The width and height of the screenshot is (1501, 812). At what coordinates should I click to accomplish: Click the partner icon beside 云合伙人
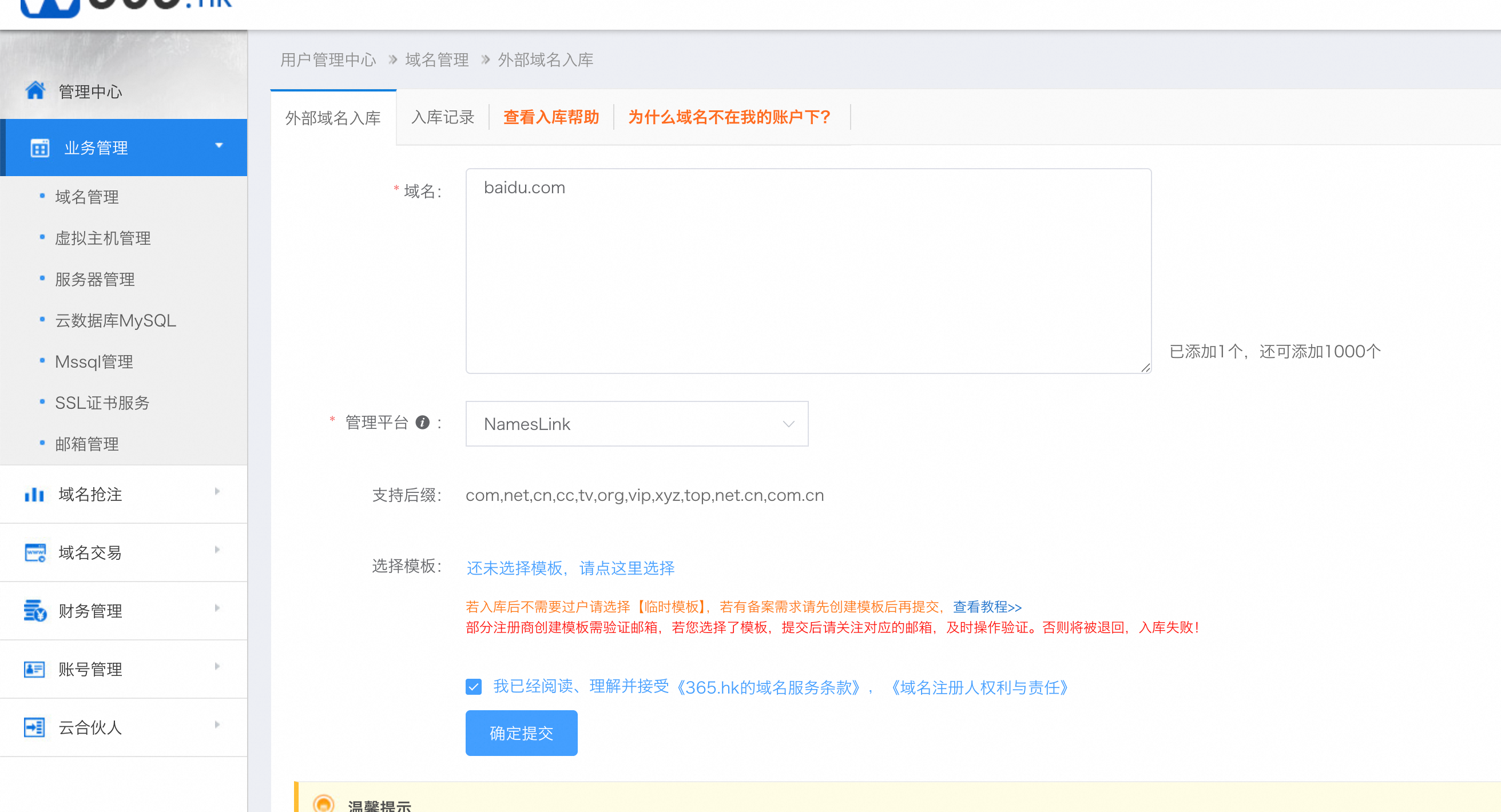(34, 727)
